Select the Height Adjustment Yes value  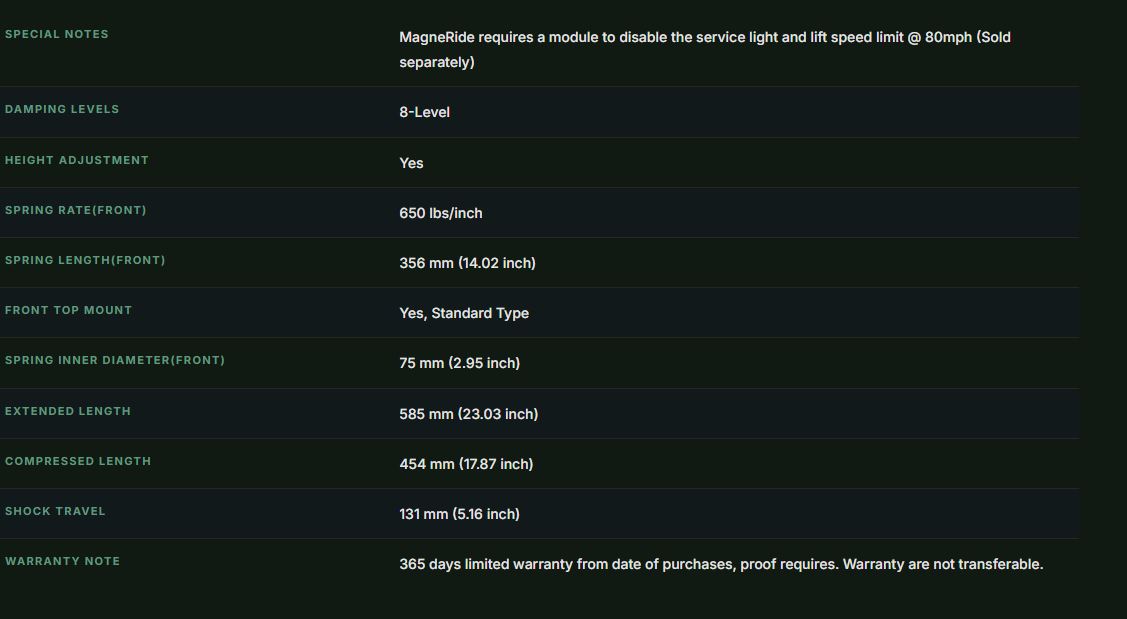click(411, 163)
